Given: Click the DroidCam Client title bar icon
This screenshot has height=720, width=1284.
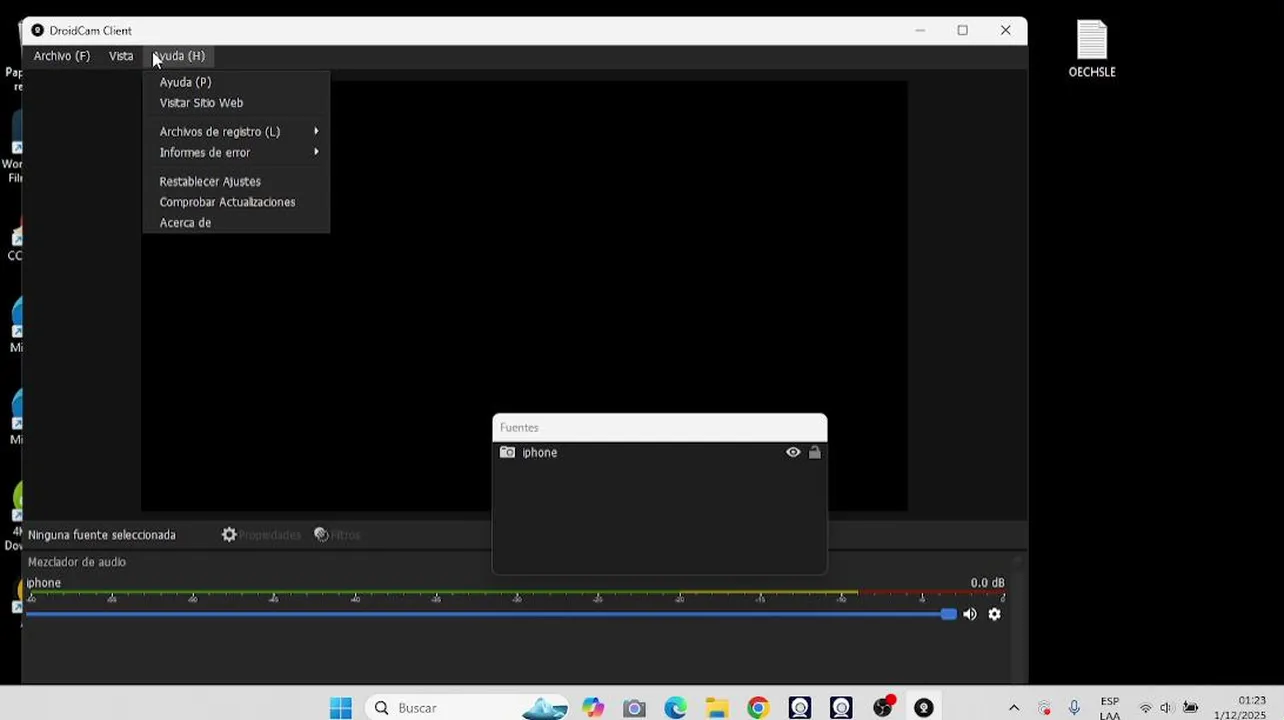Looking at the screenshot, I should 38,30.
